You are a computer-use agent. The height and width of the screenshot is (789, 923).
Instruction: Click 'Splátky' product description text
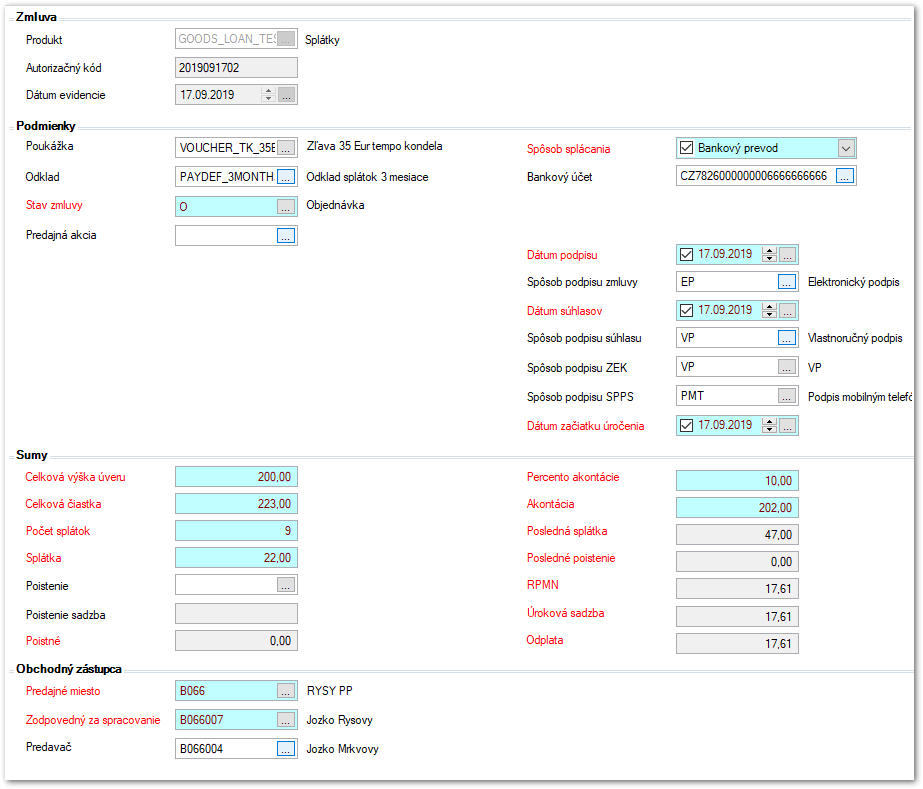point(322,40)
